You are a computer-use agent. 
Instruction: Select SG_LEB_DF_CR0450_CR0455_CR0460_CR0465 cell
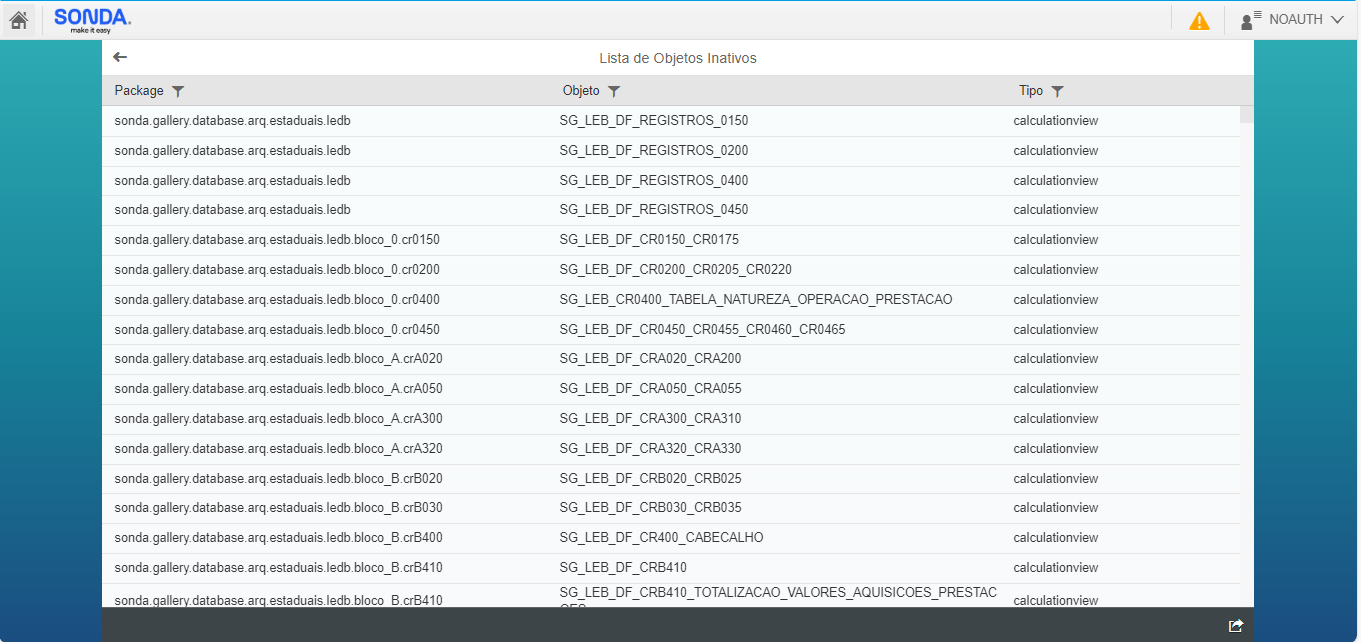(x=702, y=330)
